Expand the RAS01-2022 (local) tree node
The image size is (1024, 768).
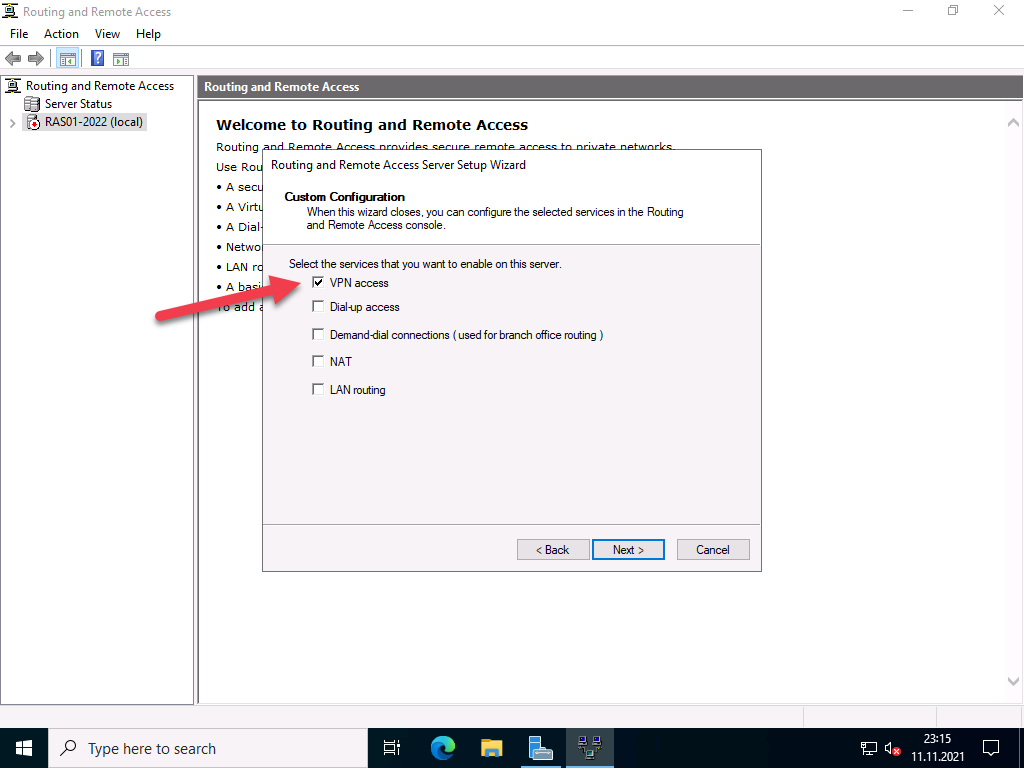12,123
